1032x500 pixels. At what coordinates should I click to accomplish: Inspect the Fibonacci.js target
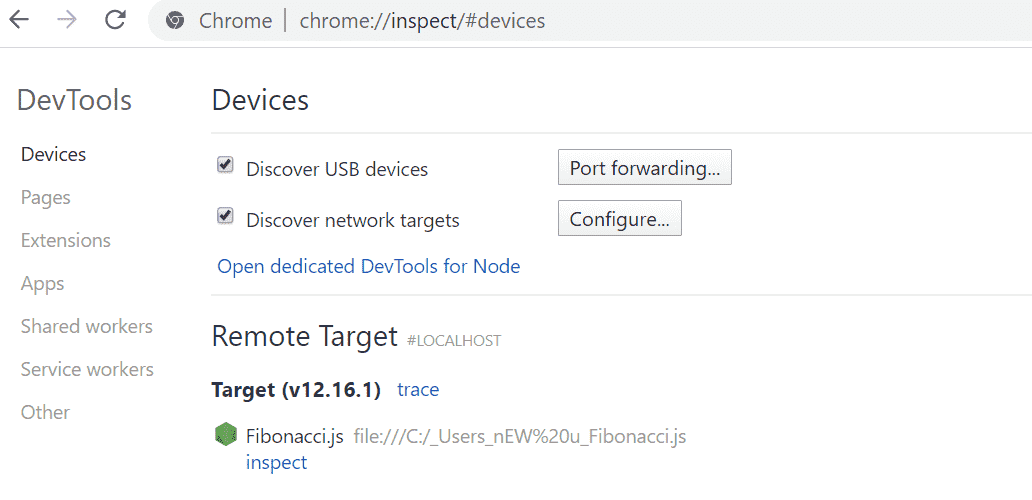[x=276, y=462]
